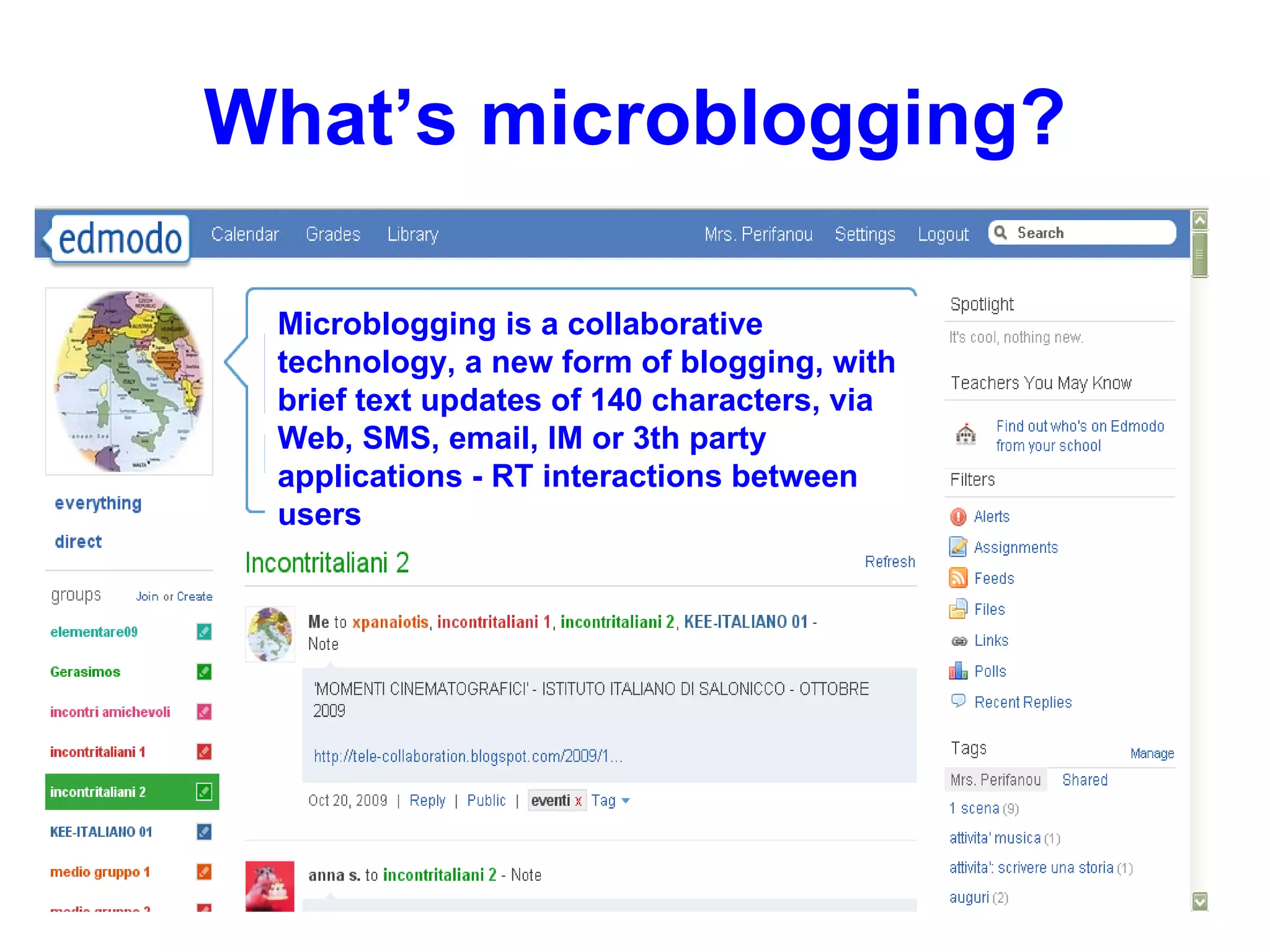The image size is (1270, 952).
Task: Click the Recent Replies speech bubble icon
Action: tap(959, 701)
